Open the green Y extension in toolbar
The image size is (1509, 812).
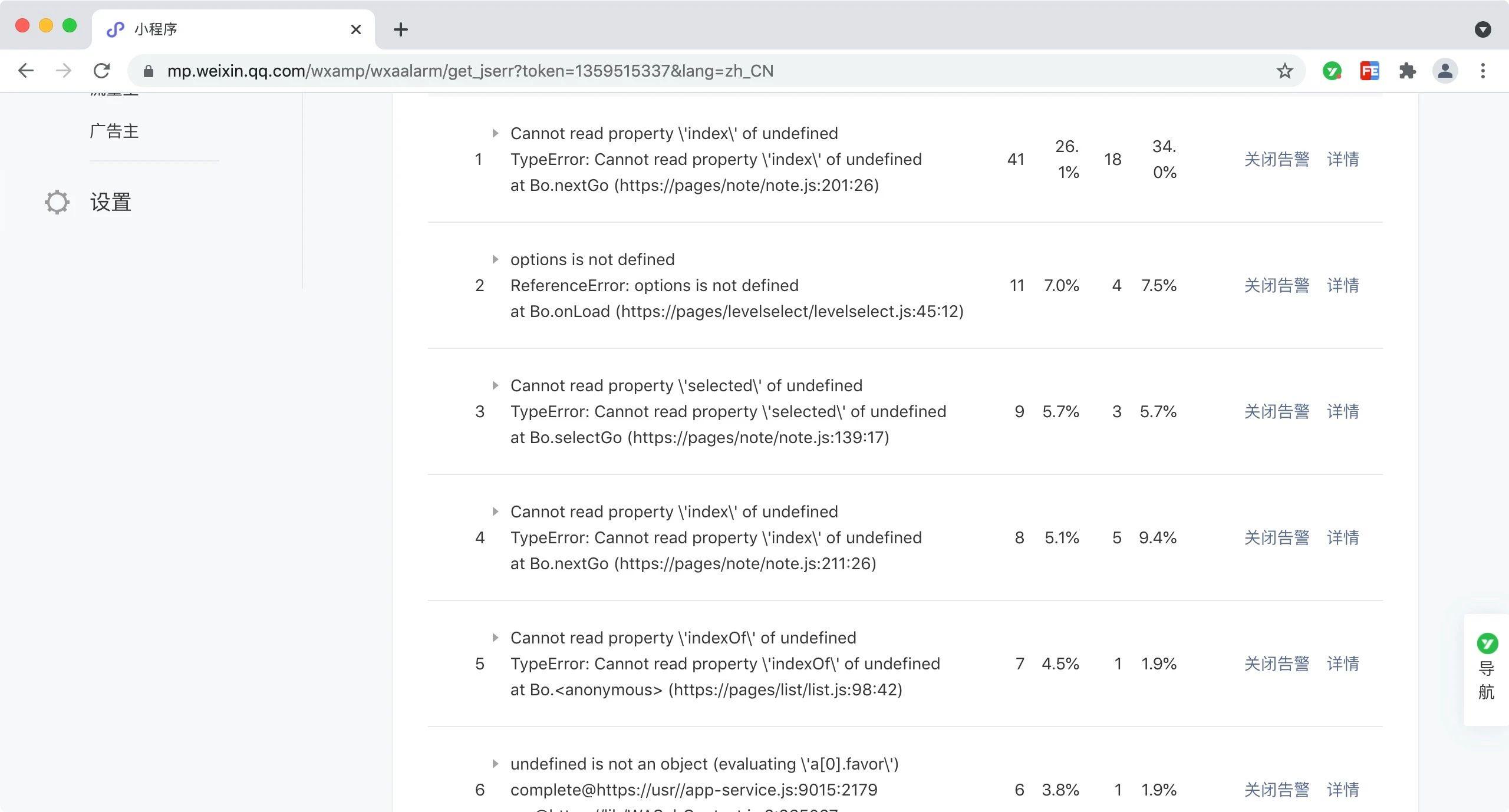pos(1332,71)
